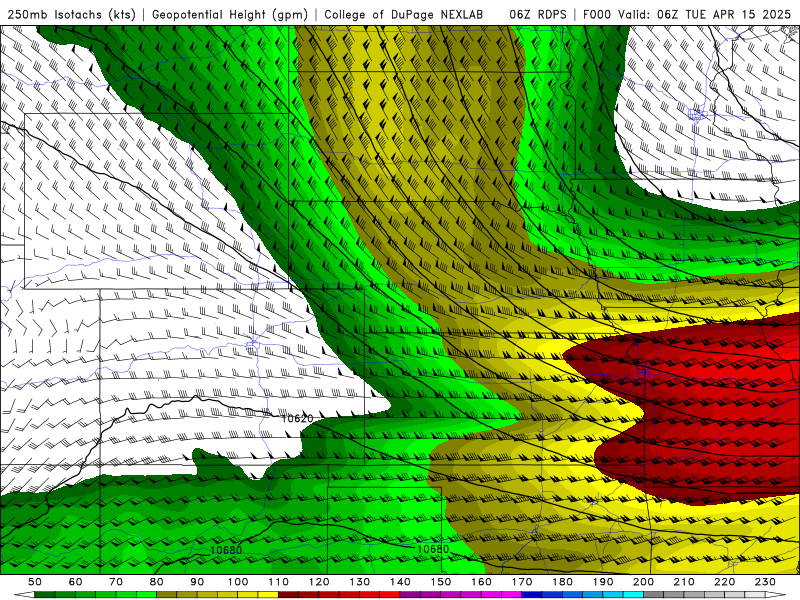Click the 70 knot colorbar label

(x=116, y=582)
